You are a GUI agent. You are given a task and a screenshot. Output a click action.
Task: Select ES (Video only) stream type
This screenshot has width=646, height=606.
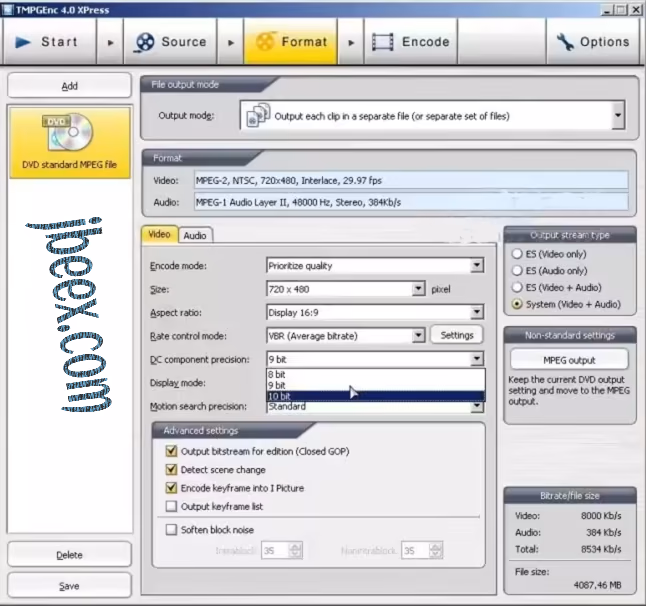(x=517, y=254)
